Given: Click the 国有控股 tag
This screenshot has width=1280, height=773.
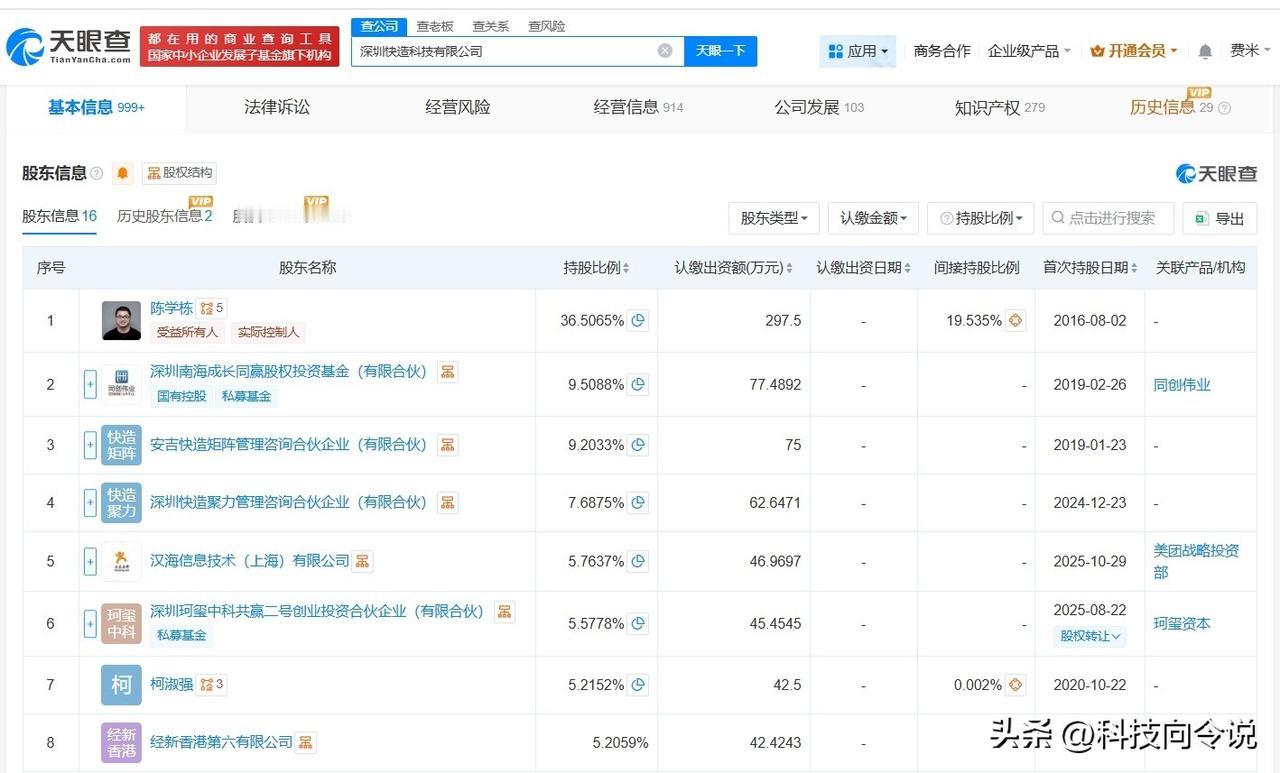Looking at the screenshot, I should (x=182, y=396).
